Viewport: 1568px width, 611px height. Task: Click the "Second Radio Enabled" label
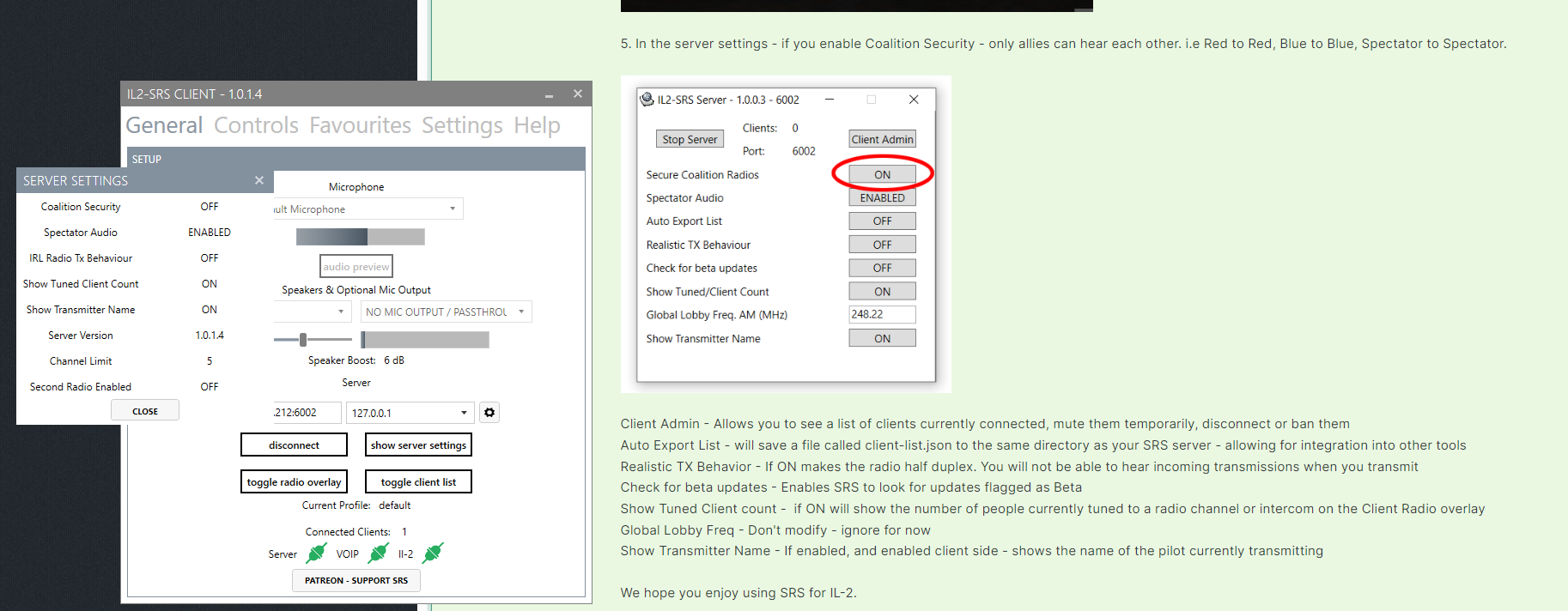coord(81,387)
